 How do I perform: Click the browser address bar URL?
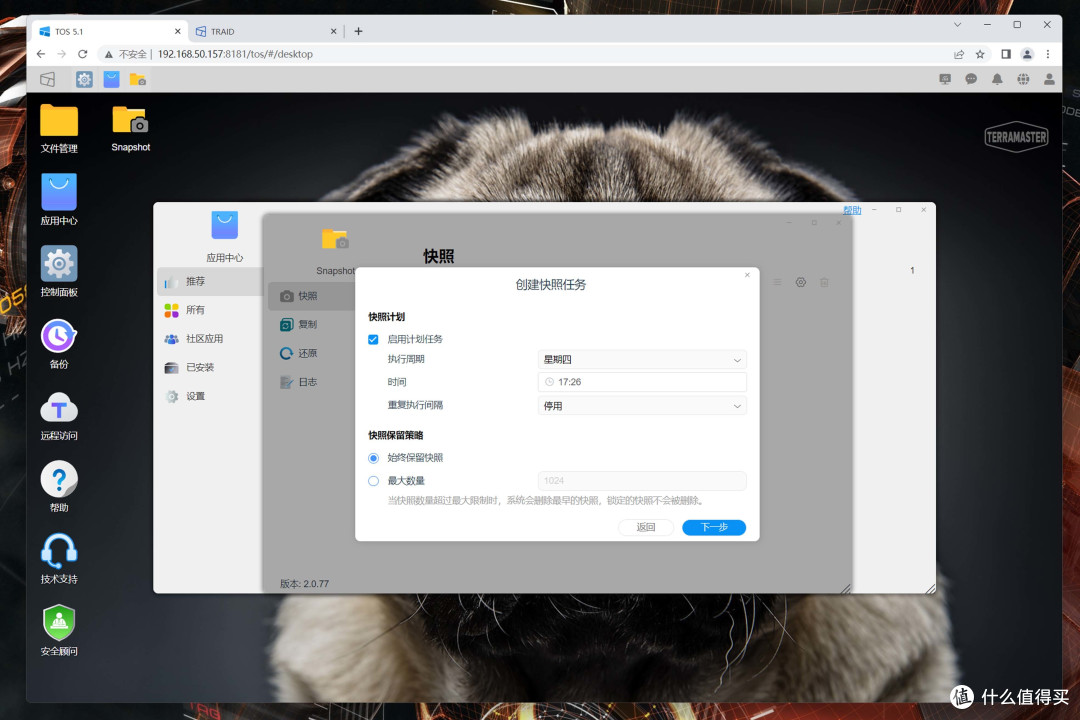click(x=235, y=54)
